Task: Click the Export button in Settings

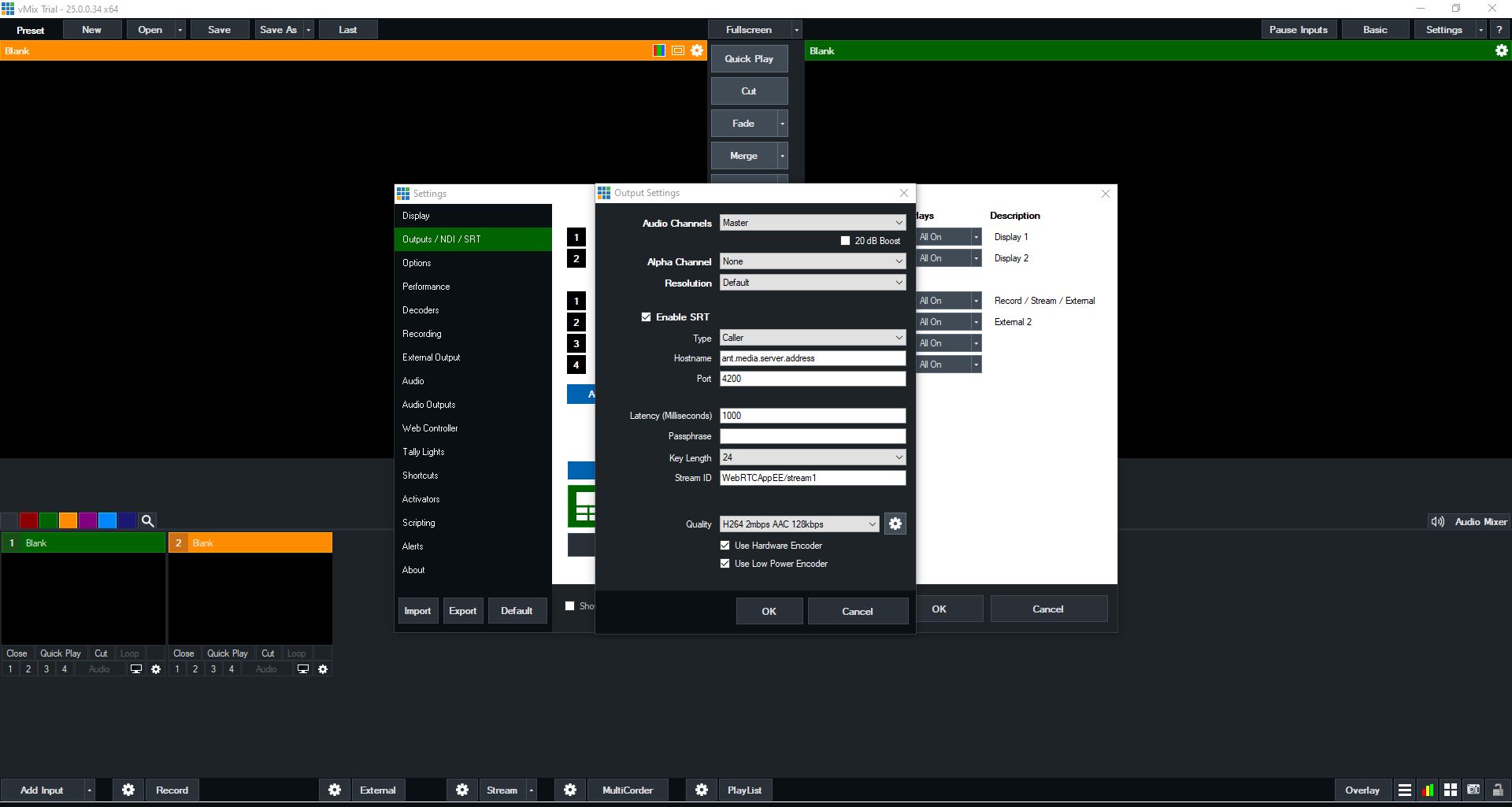Action: tap(463, 611)
